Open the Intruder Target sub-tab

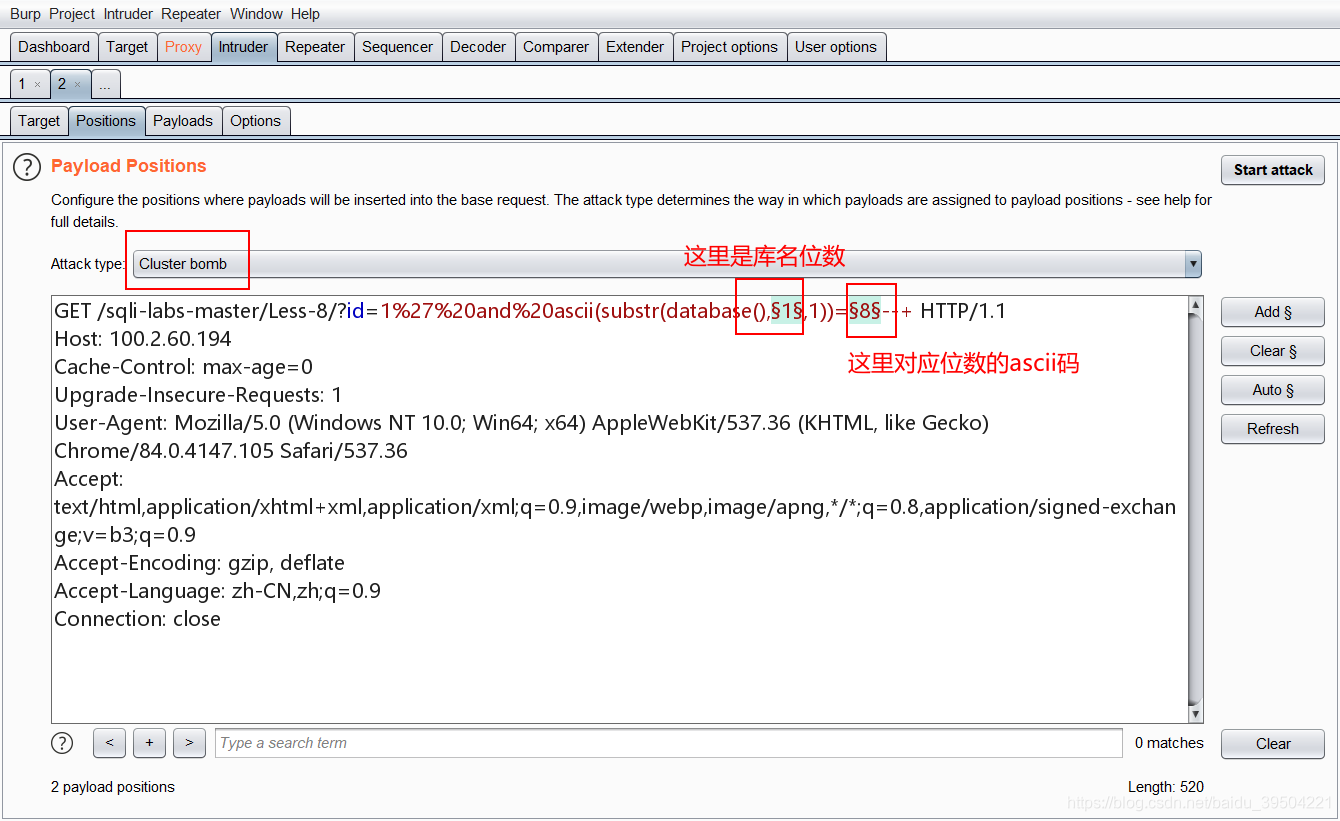(39, 121)
